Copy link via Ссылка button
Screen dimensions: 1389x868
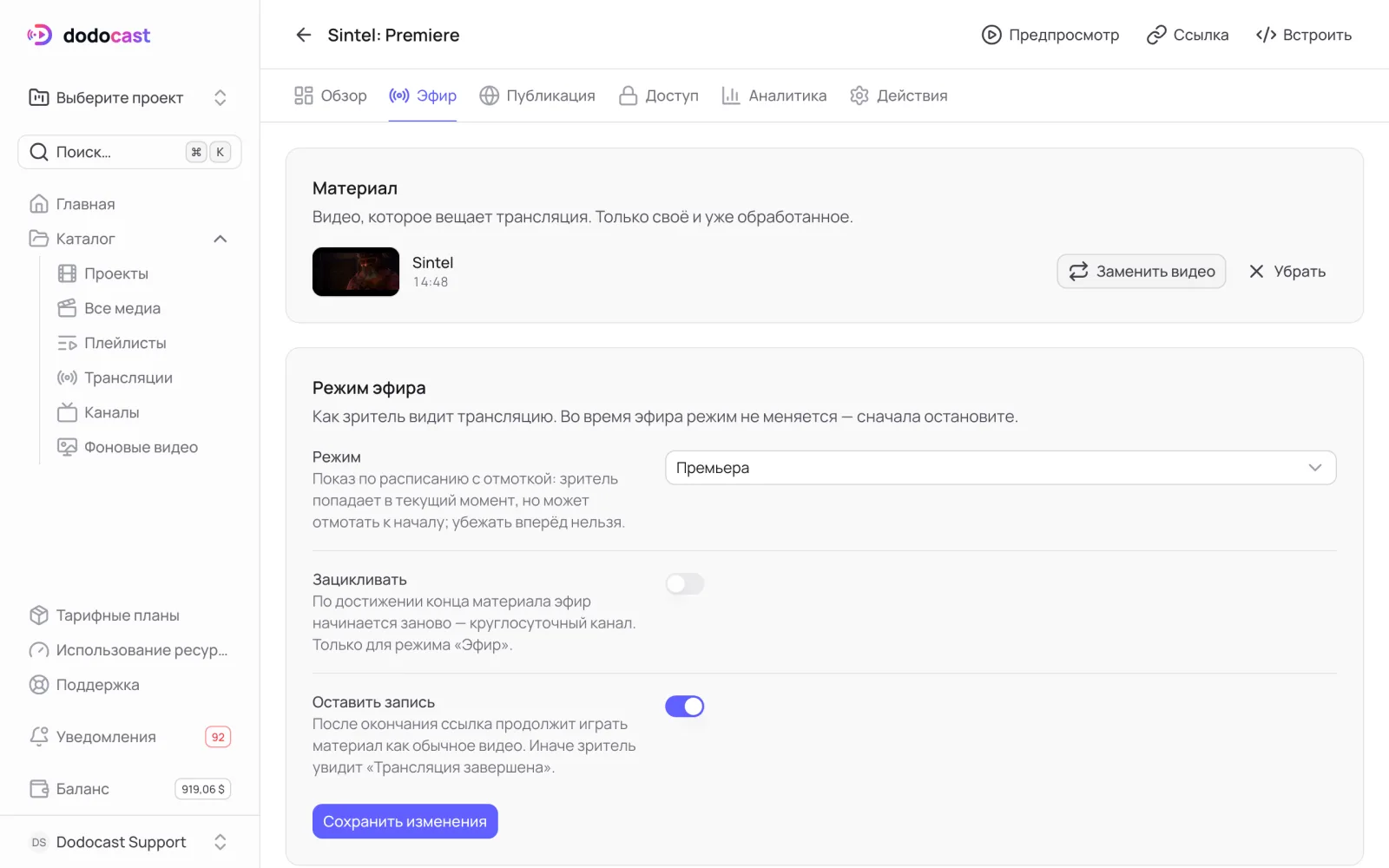coord(1188,35)
